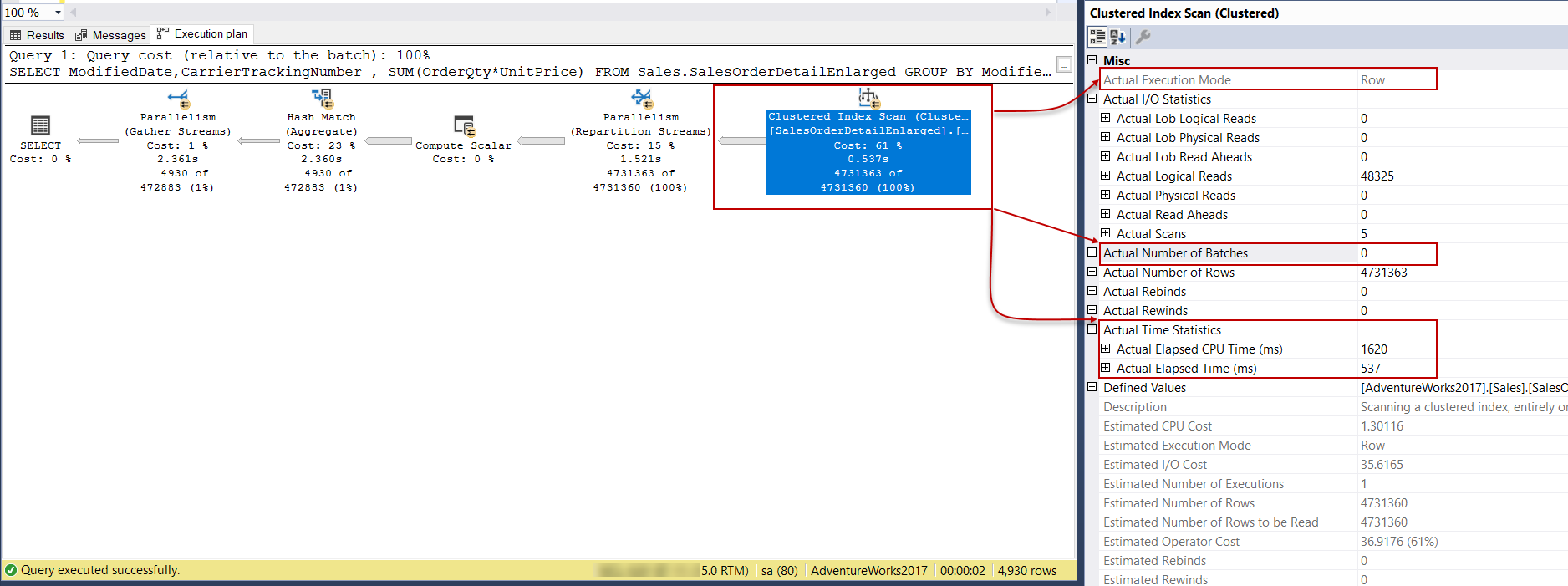The image size is (1568, 586).
Task: Switch to the Messages tab
Action: (x=110, y=35)
